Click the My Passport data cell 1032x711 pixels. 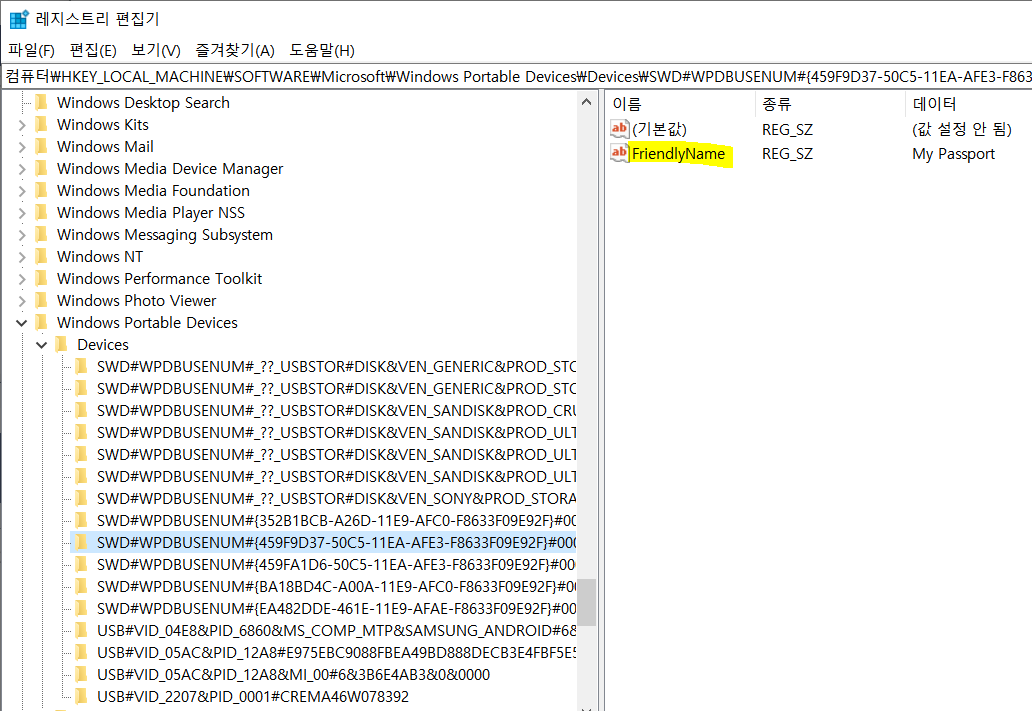point(953,154)
